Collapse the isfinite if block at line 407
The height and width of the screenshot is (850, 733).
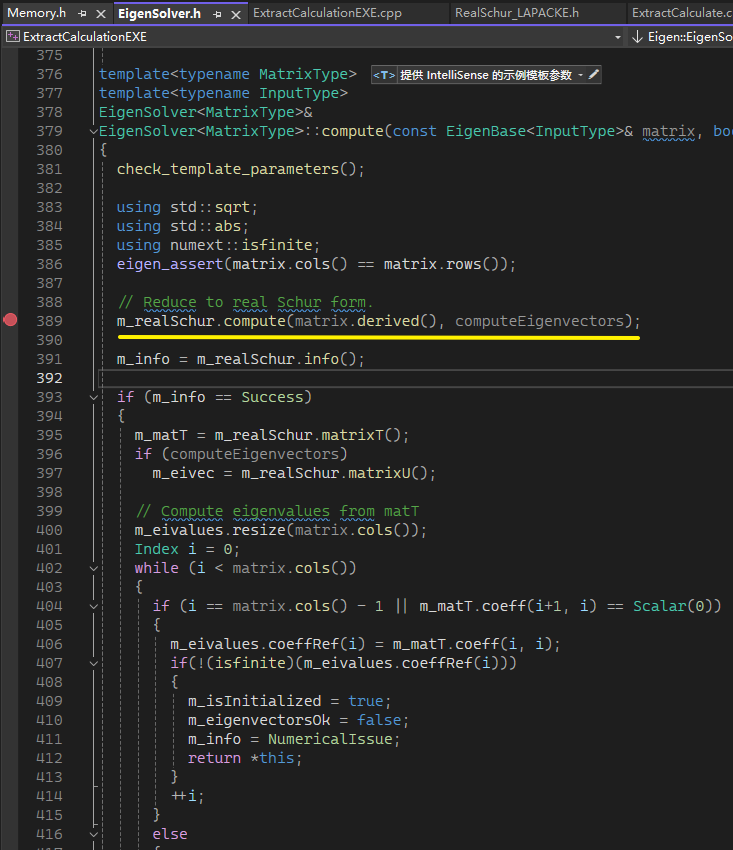tap(93, 663)
